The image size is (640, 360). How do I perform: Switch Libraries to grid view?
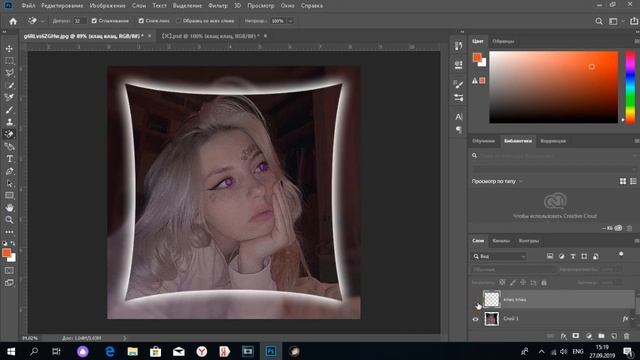click(623, 181)
